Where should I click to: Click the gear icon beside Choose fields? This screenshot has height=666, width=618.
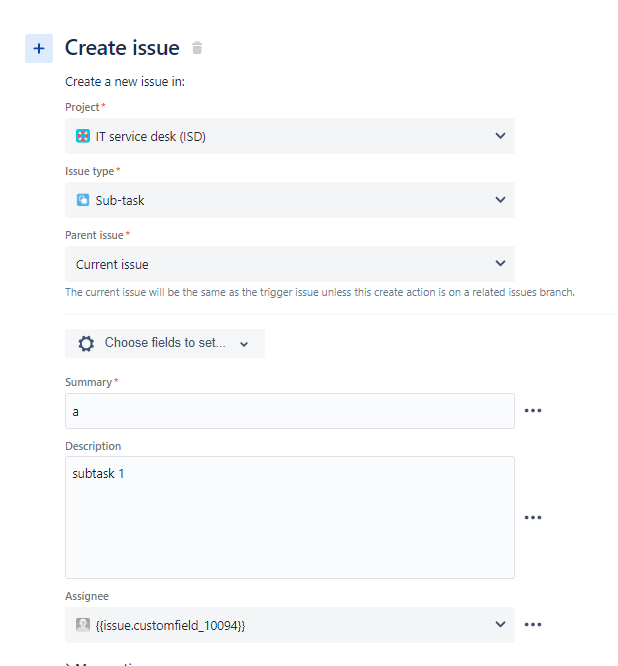click(86, 343)
